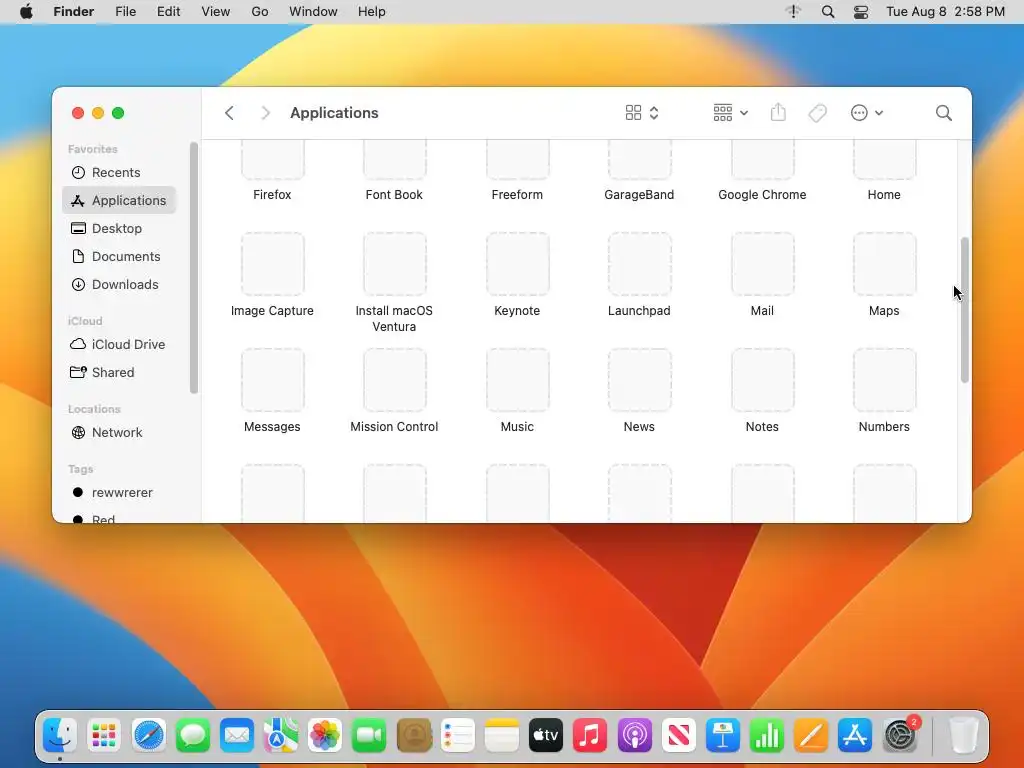Select Desktop in the sidebar
Screen dimensions: 1024x768
[119, 229]
